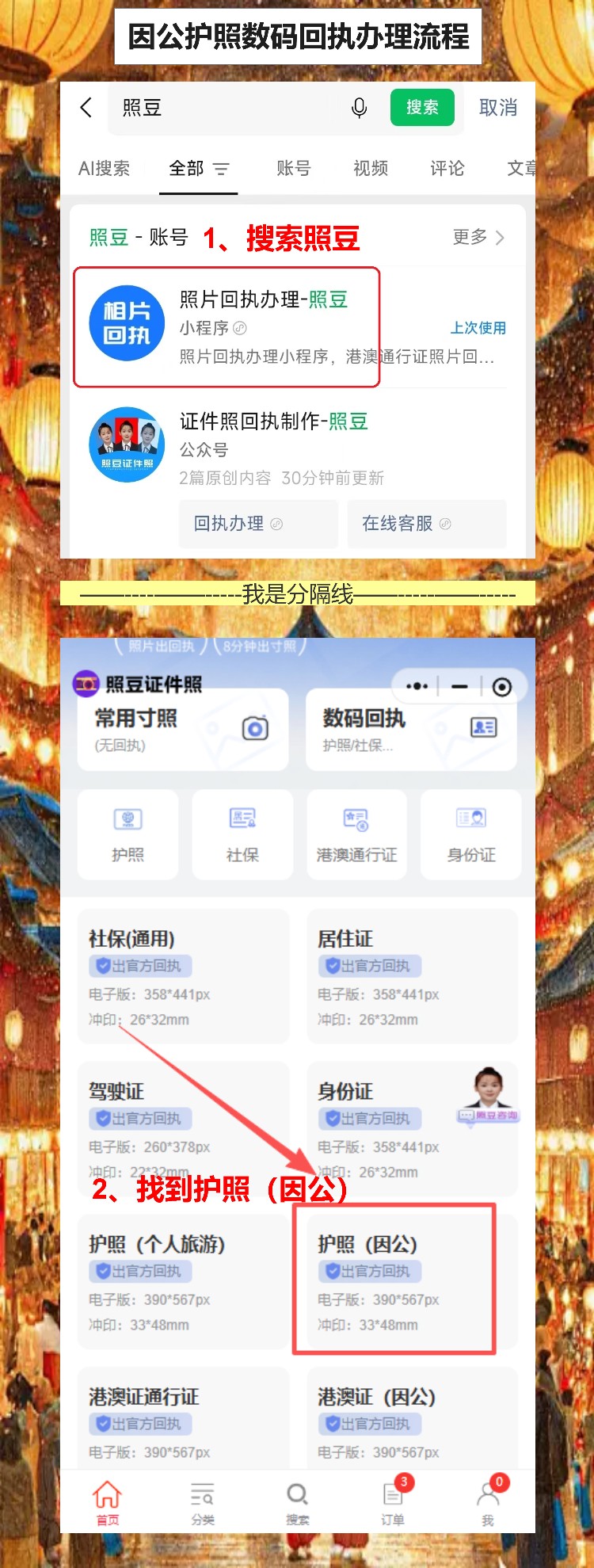Open the 常用寸照 card
Image resolution: width=594 pixels, height=1568 pixels.
pyautogui.click(x=183, y=729)
